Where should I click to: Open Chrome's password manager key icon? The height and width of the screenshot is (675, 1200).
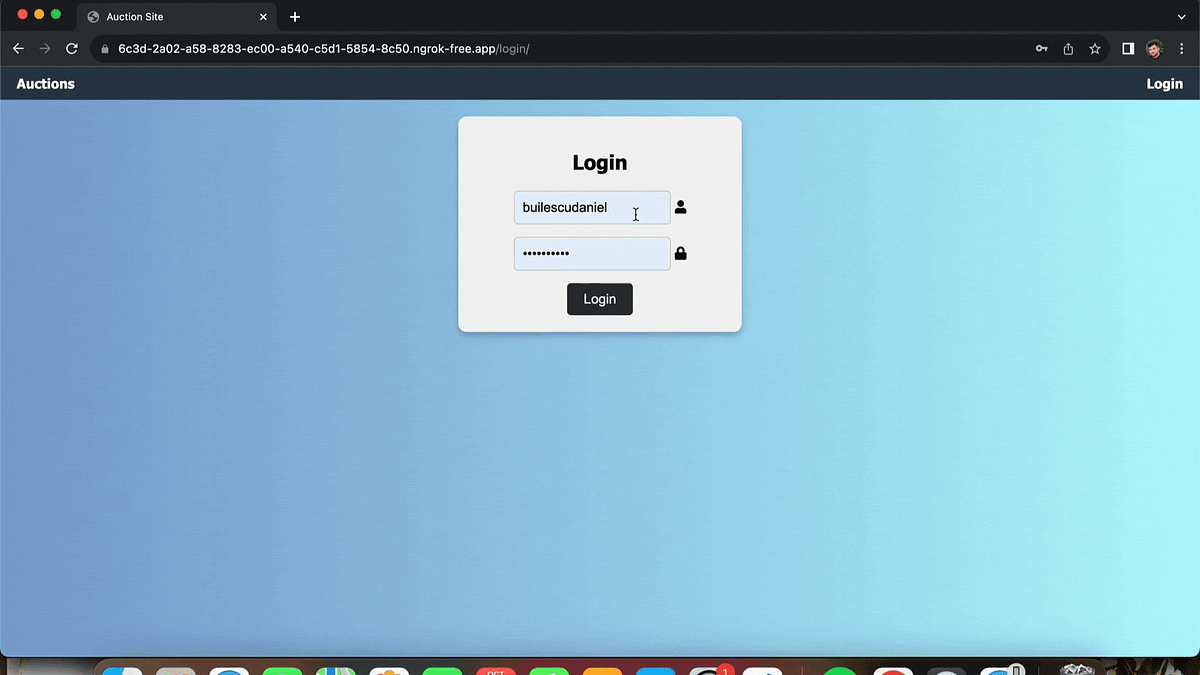point(1041,48)
